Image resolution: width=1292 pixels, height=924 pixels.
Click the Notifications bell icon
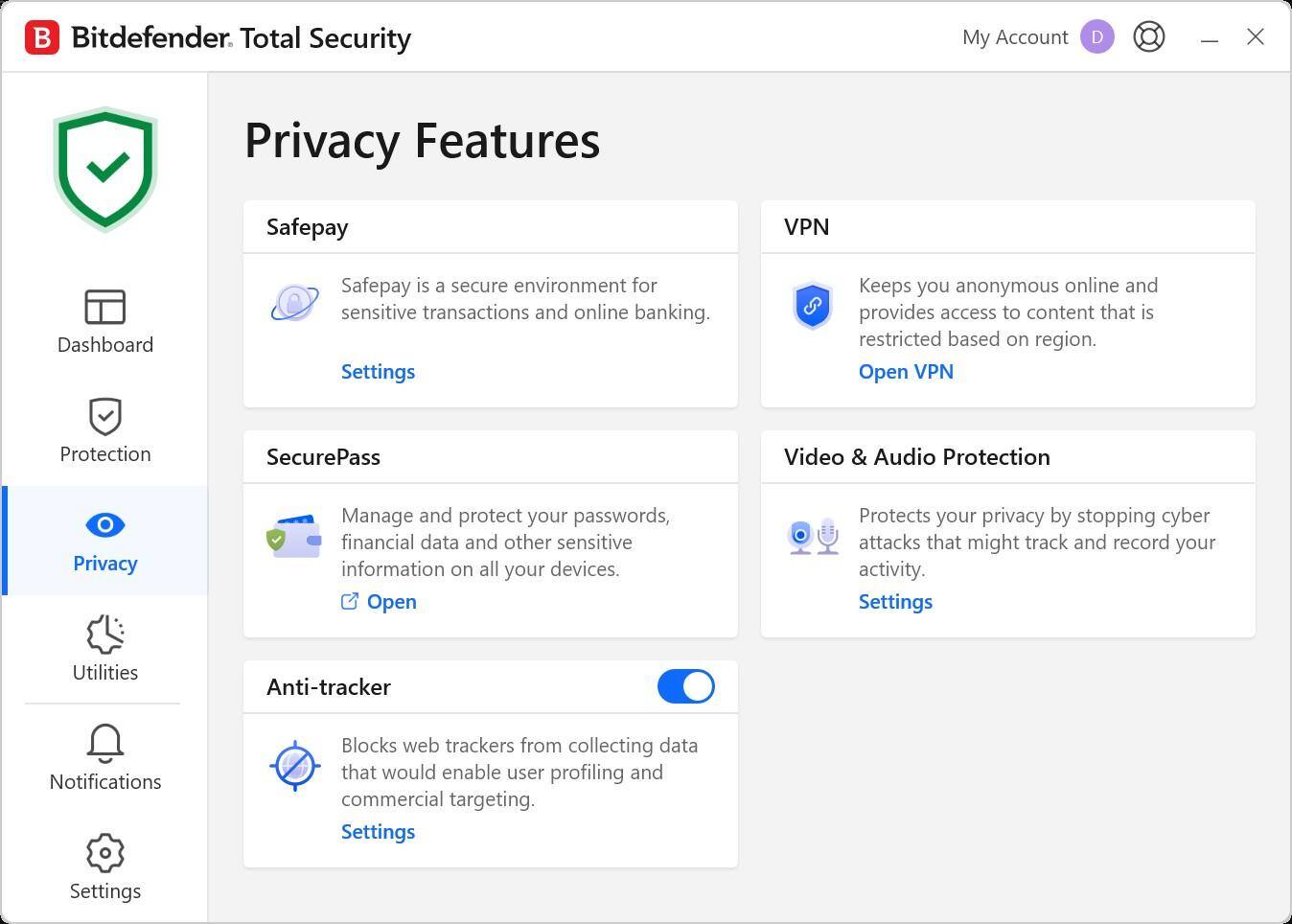(105, 743)
